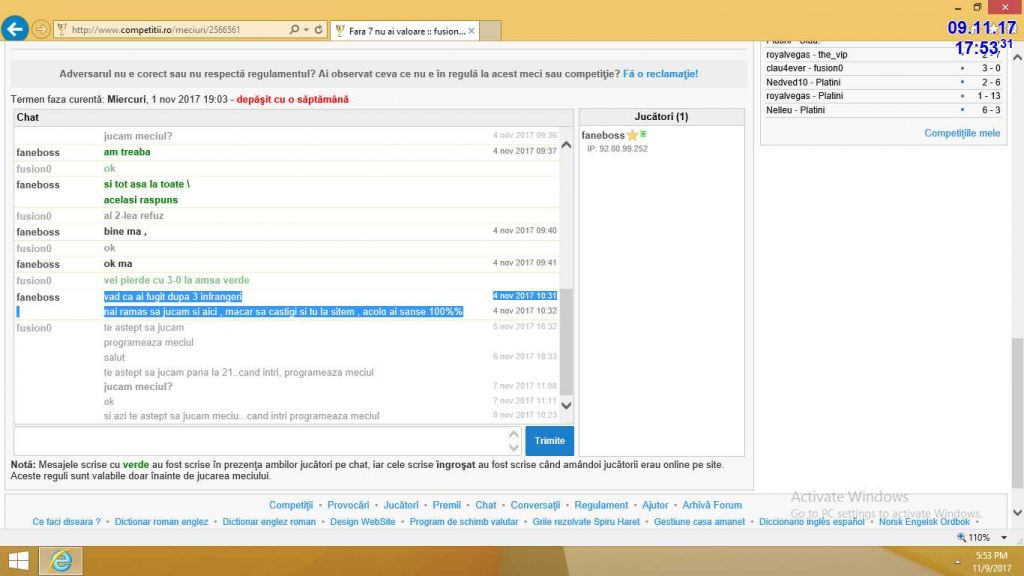1024x576 pixels.
Task: Select the 'Fara 7 nu ai valoare' browser tab
Action: click(x=402, y=31)
